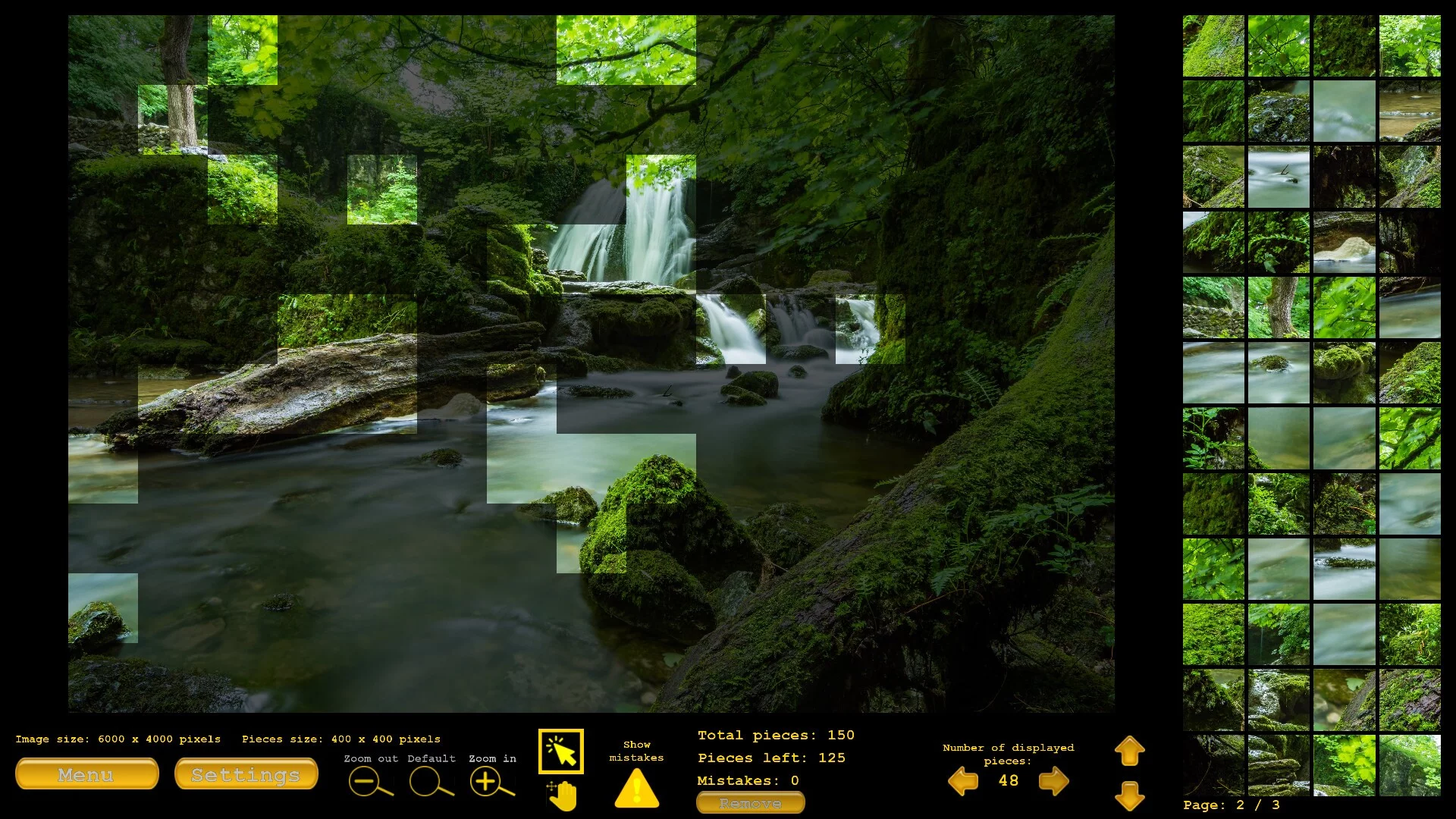The height and width of the screenshot is (819, 1456).
Task: Go to previous pieces page with up arrow
Action: [x=1130, y=751]
